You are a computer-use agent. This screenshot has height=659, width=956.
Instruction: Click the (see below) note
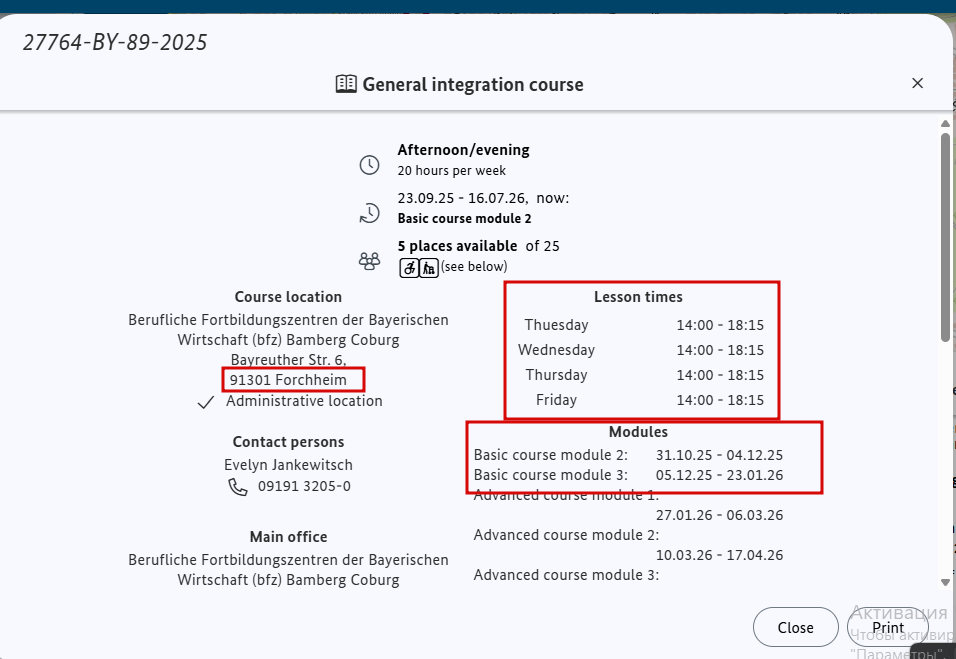coord(474,266)
